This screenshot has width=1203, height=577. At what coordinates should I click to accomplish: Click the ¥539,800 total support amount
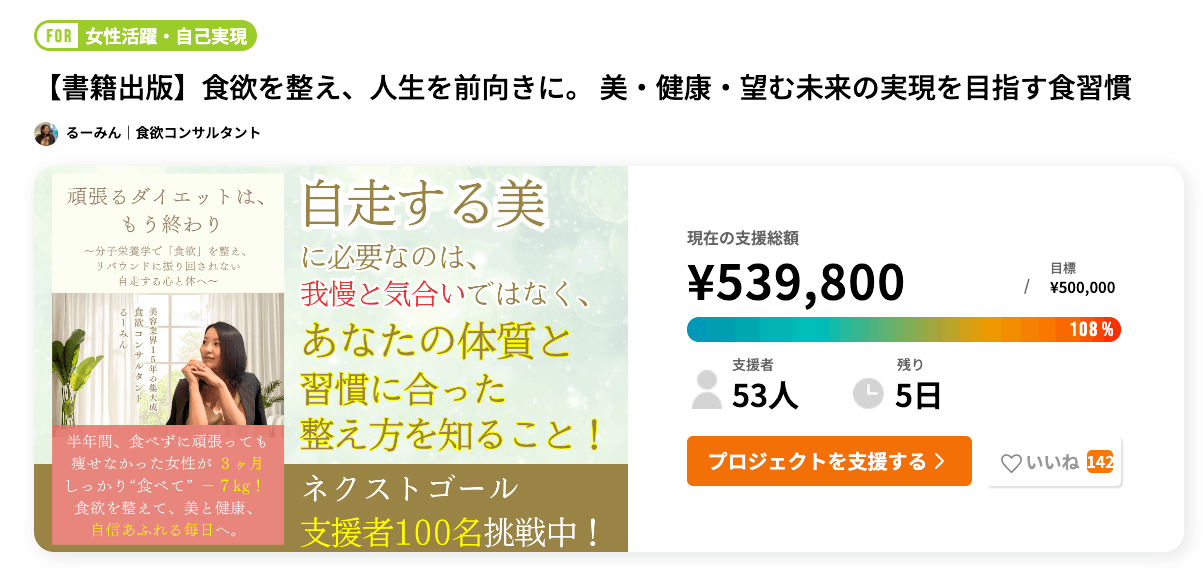[795, 282]
